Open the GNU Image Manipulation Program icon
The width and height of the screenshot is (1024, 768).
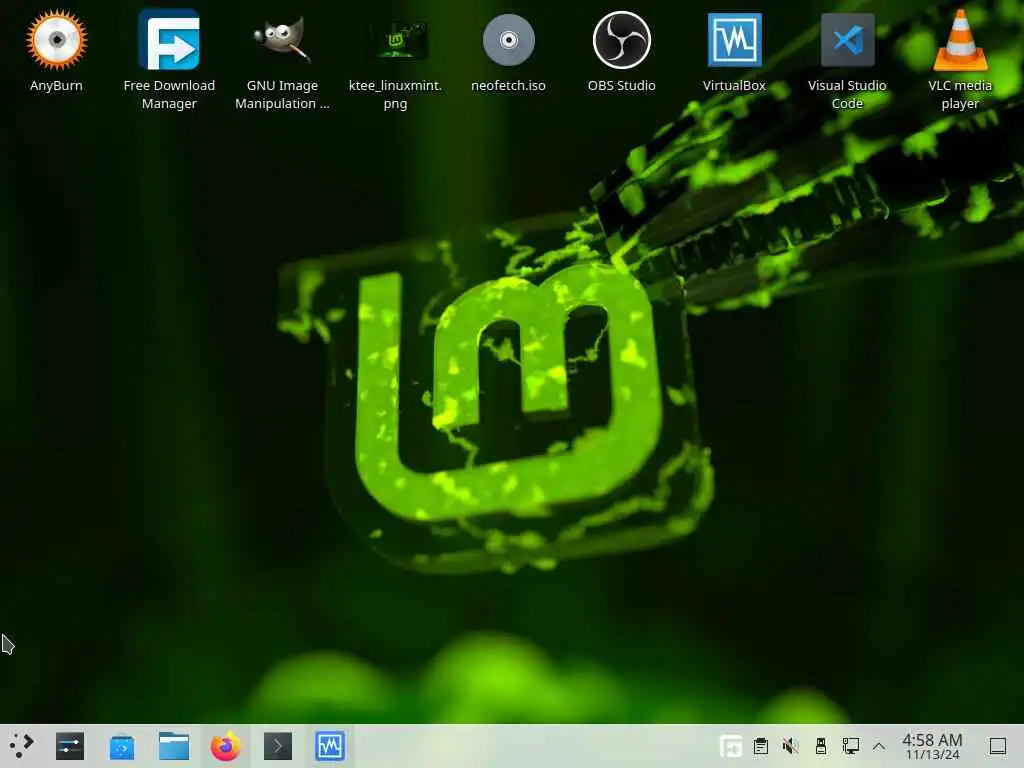[282, 40]
